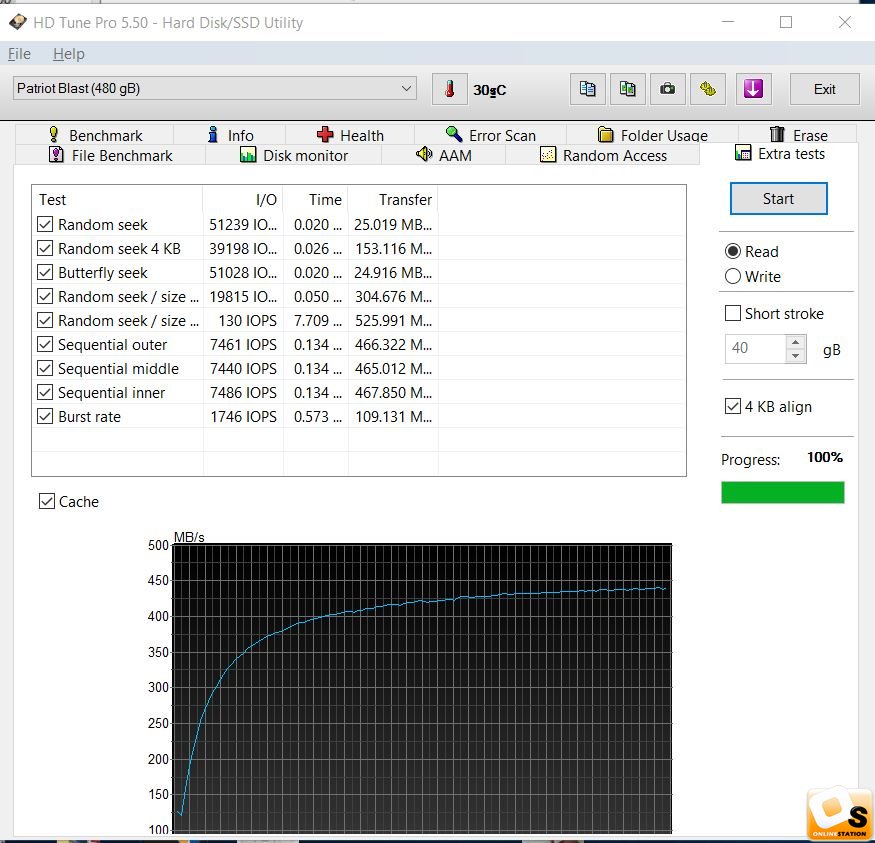Select the Write radio option
The height and width of the screenshot is (843, 875).
733,277
